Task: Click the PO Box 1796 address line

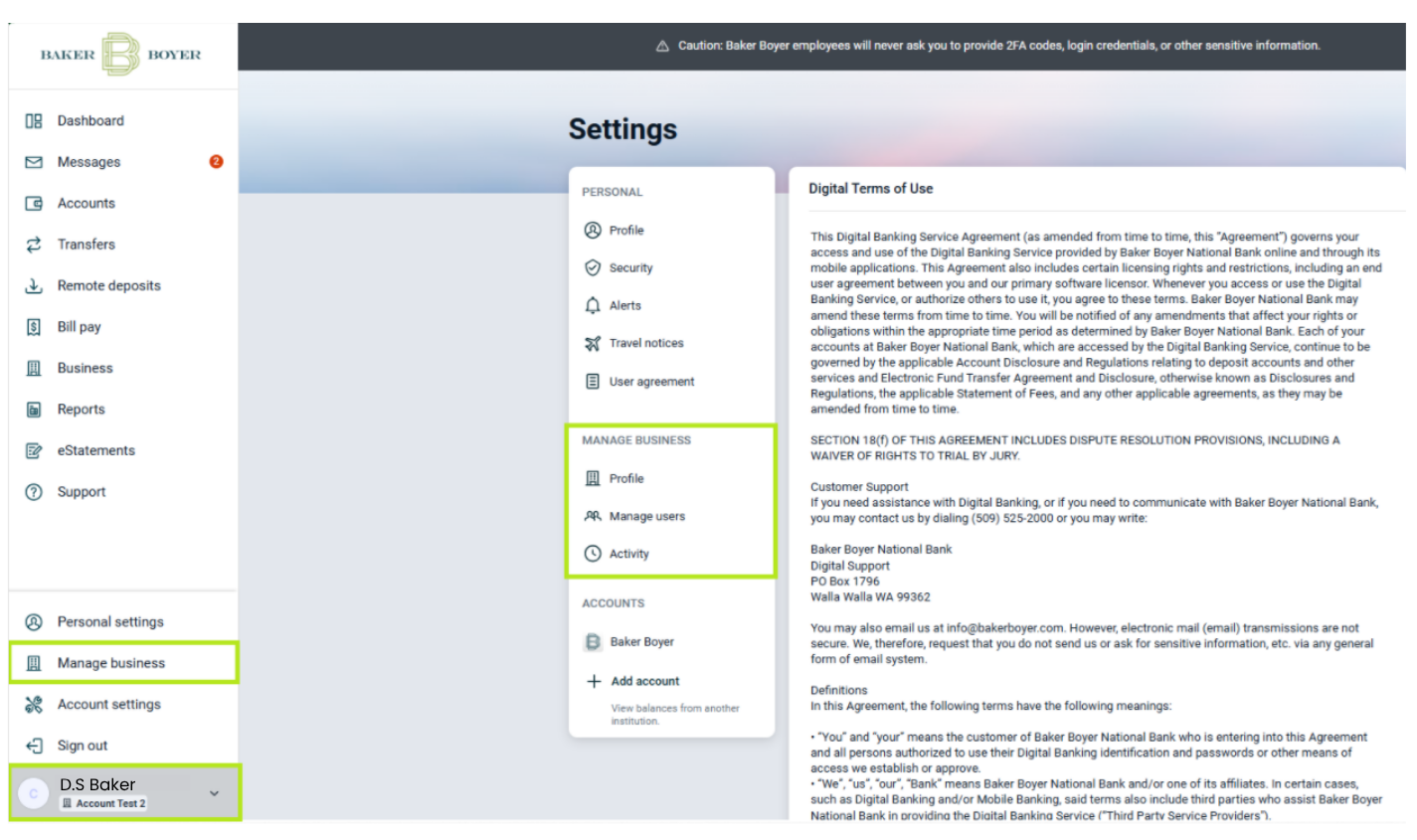Action: (x=845, y=582)
